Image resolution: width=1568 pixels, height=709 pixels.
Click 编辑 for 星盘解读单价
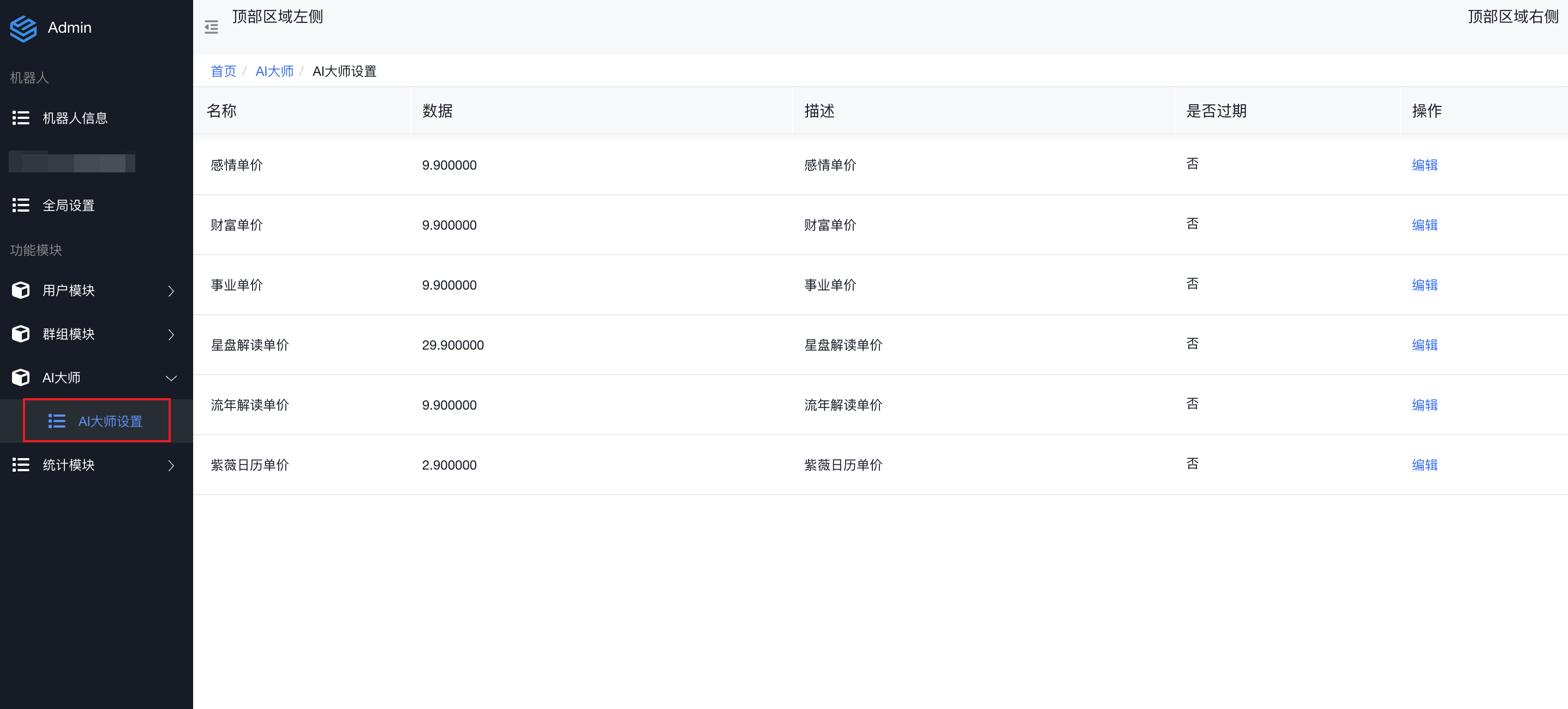tap(1425, 345)
